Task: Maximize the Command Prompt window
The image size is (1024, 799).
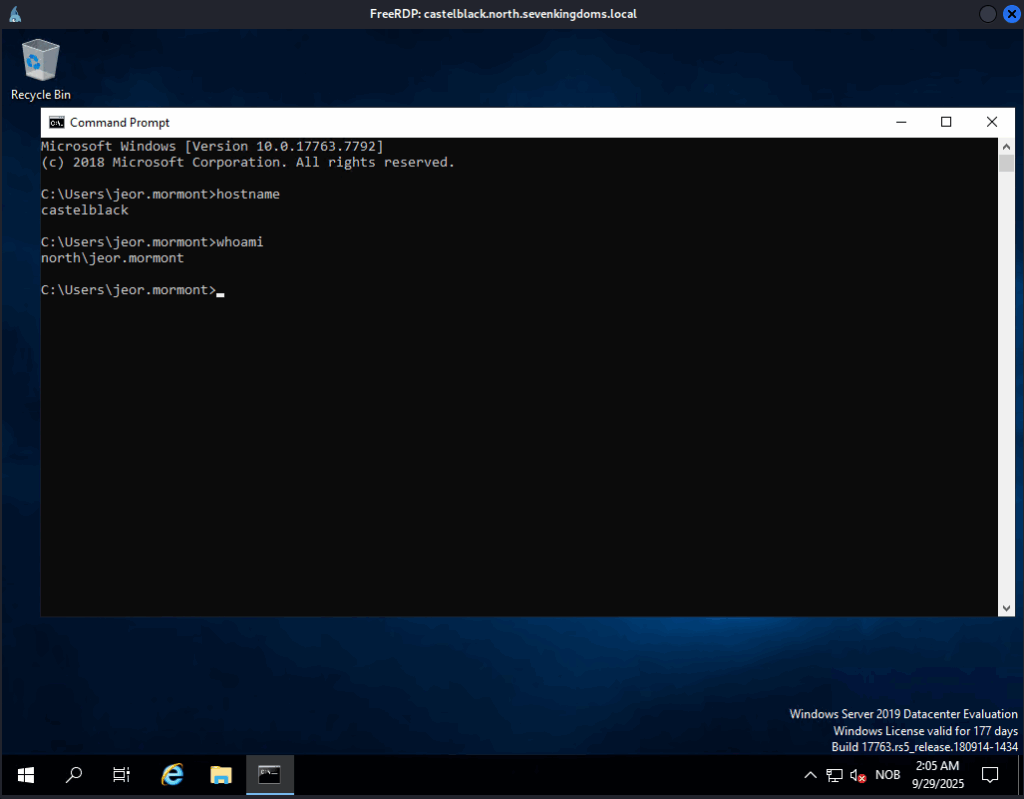Action: click(x=946, y=122)
